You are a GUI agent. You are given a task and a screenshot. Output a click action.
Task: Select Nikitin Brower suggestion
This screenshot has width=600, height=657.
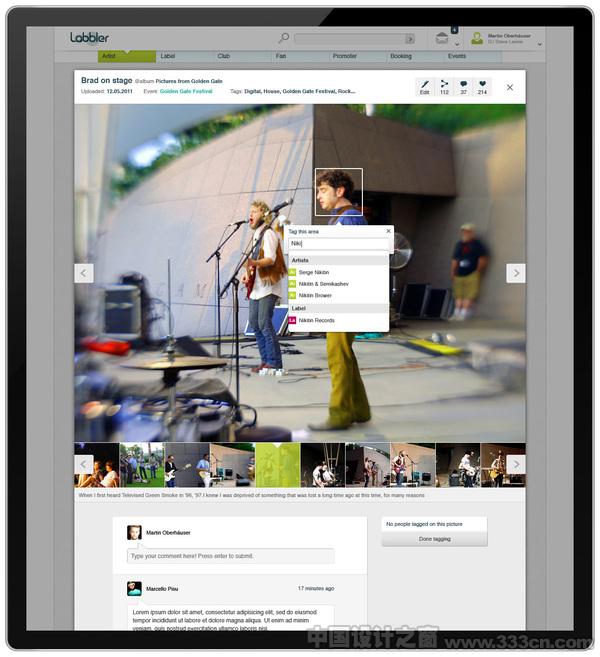(x=338, y=295)
